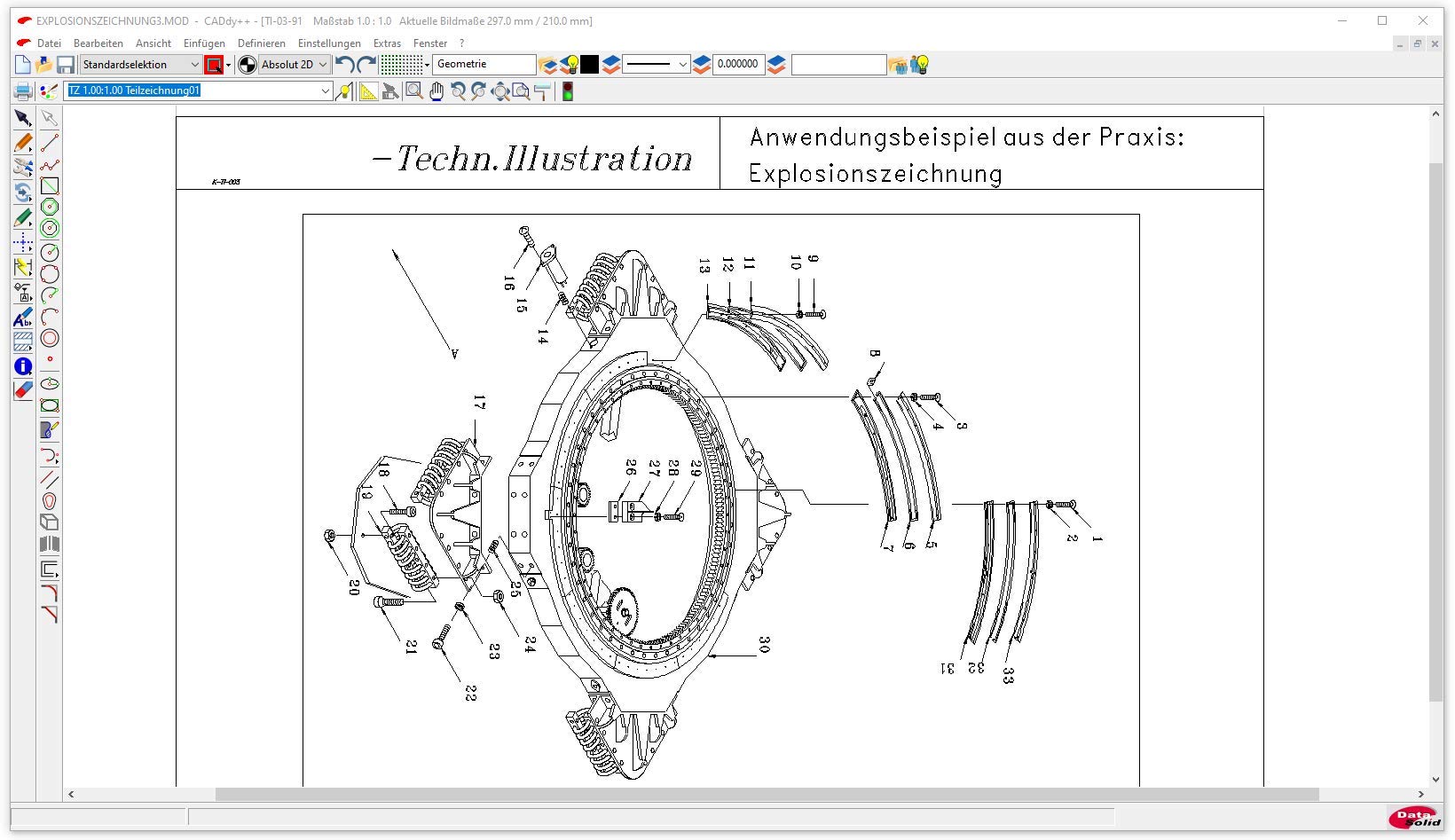Open the line style dropdown
The image size is (1455, 840).
coord(657,65)
